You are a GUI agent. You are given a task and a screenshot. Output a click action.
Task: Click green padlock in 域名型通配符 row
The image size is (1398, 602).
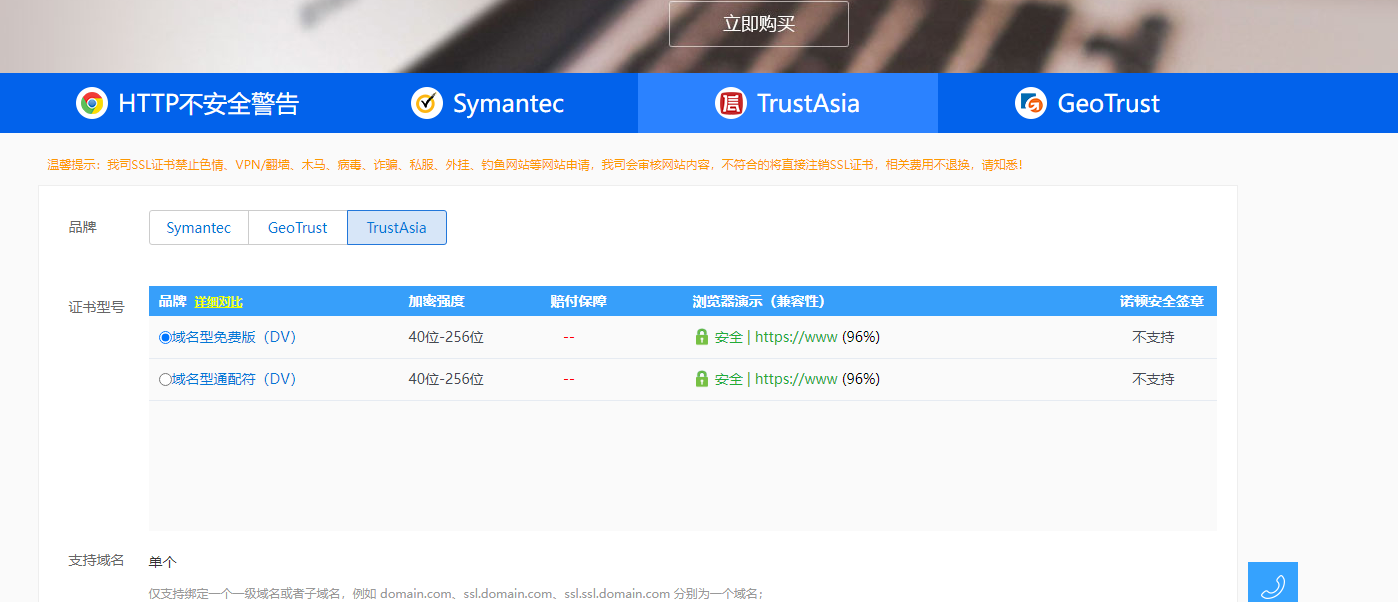(x=701, y=379)
